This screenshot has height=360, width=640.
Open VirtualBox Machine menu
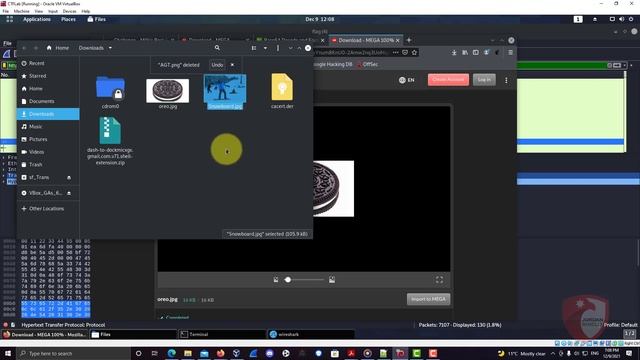coord(22,11)
